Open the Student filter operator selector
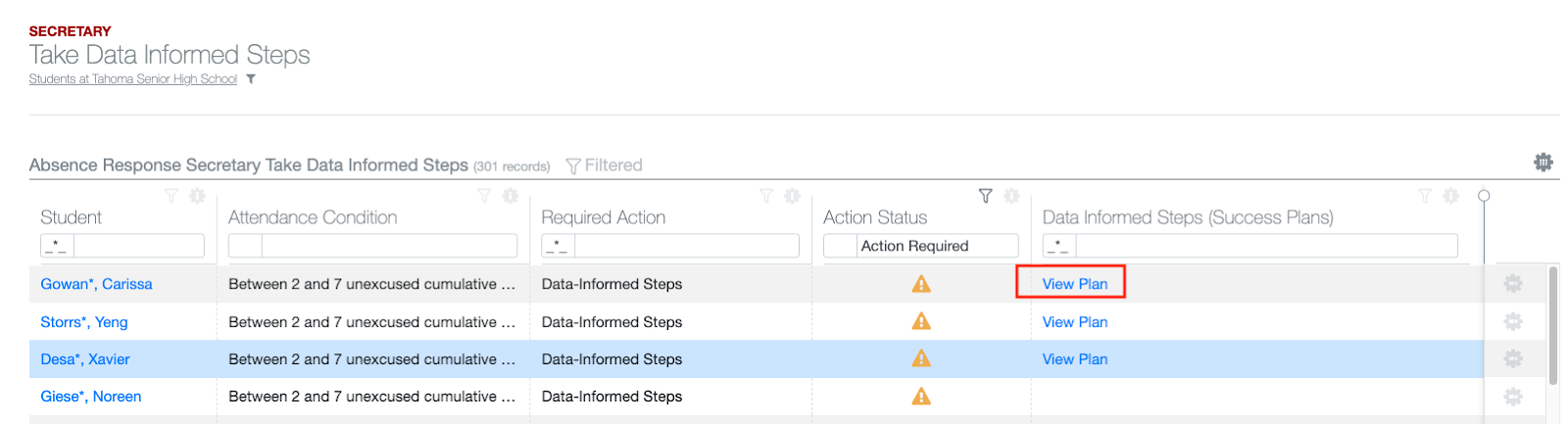This screenshot has width=1568, height=424. [x=57, y=246]
